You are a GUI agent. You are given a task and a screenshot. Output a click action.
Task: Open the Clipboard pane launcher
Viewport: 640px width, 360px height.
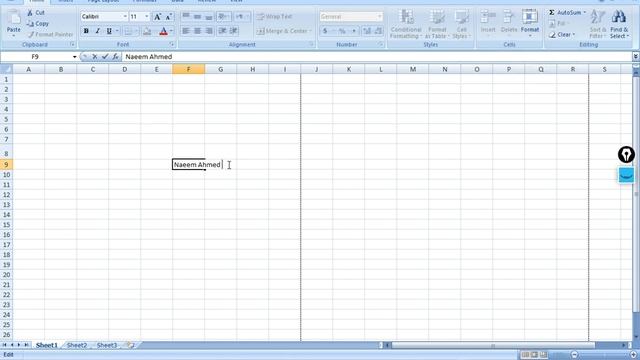click(x=72, y=44)
